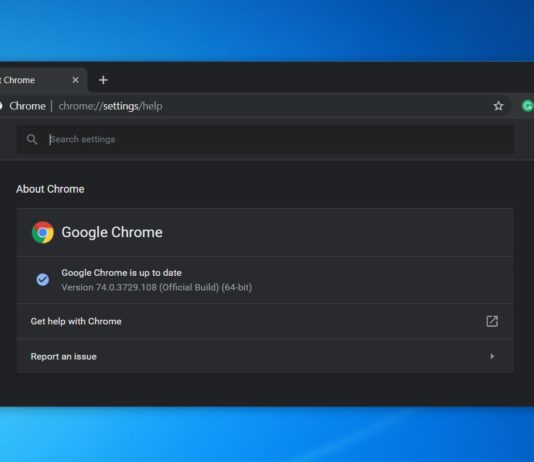Select the Chrome settings tab
This screenshot has height=462, width=534.
click(43, 80)
